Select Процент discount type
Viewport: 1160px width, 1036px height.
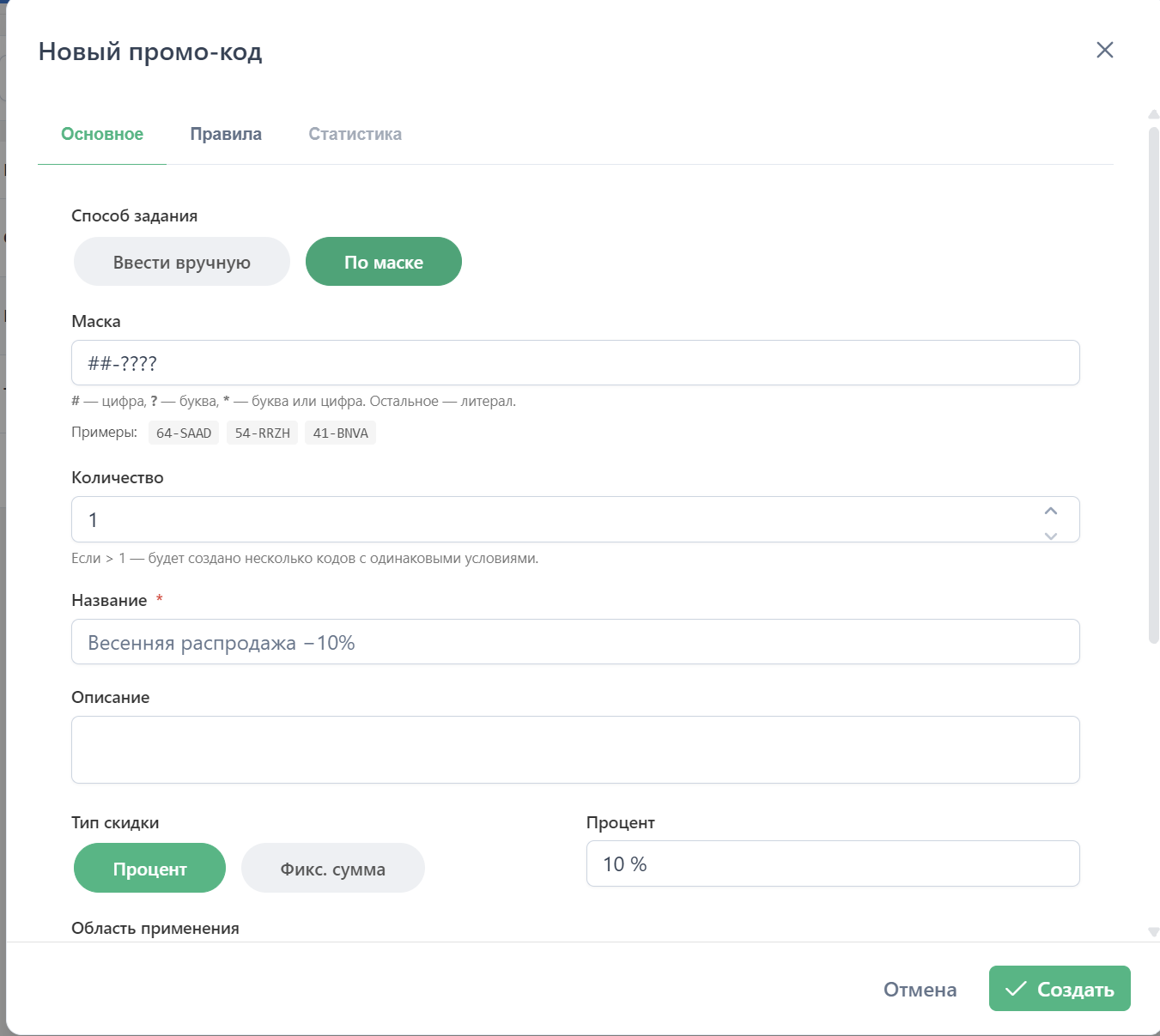point(149,869)
